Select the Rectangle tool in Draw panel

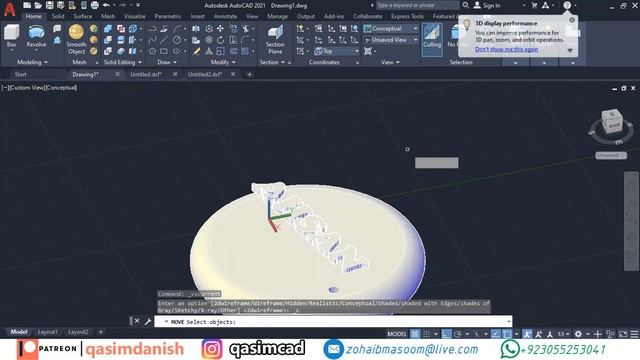click(164, 51)
